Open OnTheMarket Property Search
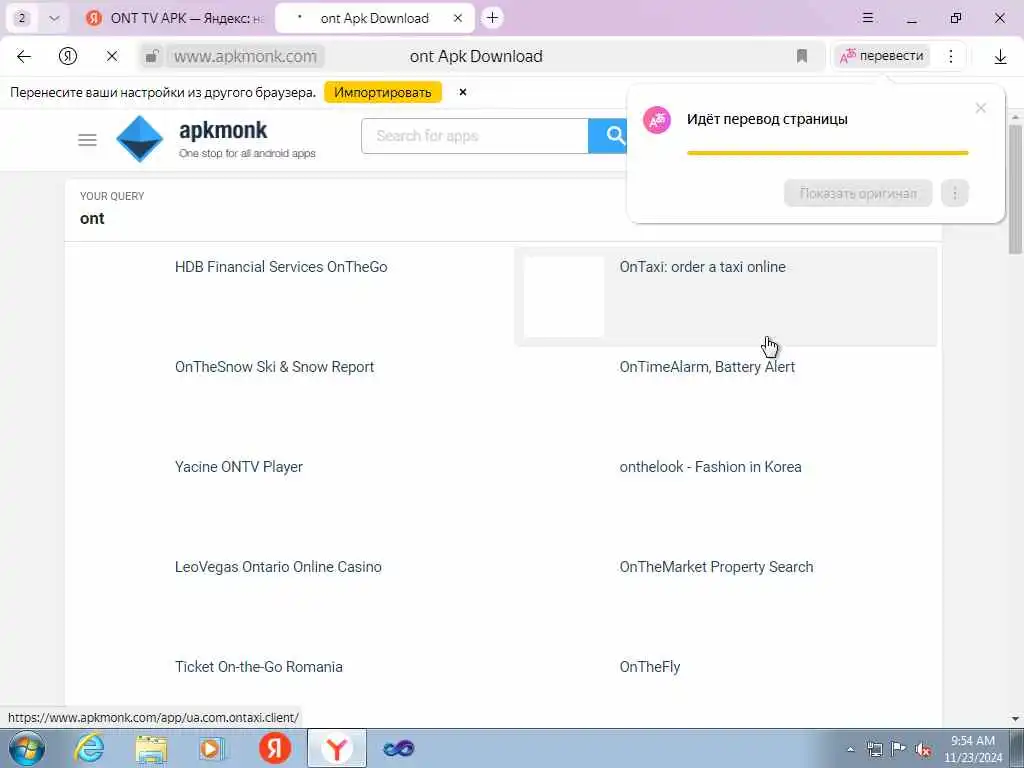 tap(716, 566)
